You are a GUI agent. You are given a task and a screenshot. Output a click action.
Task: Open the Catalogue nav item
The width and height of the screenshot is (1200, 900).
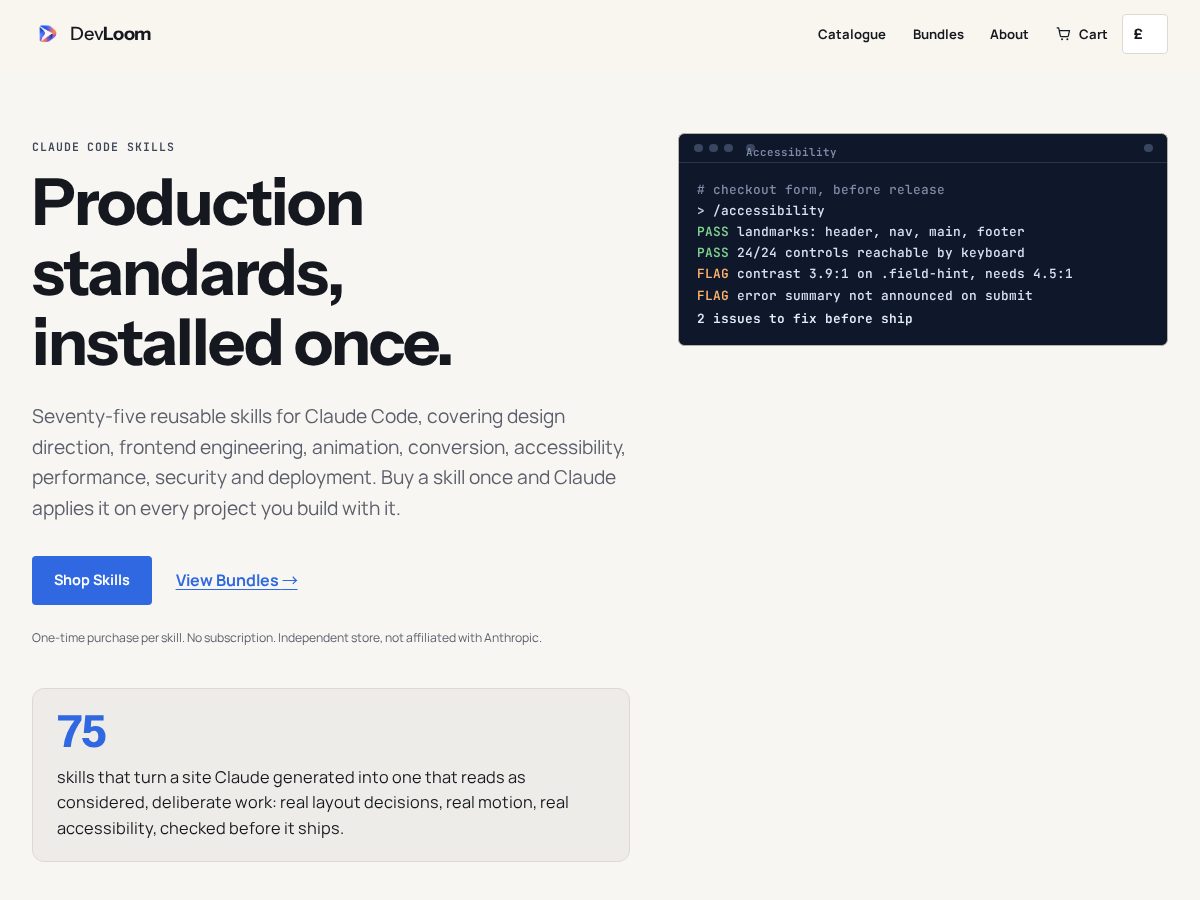coord(852,34)
